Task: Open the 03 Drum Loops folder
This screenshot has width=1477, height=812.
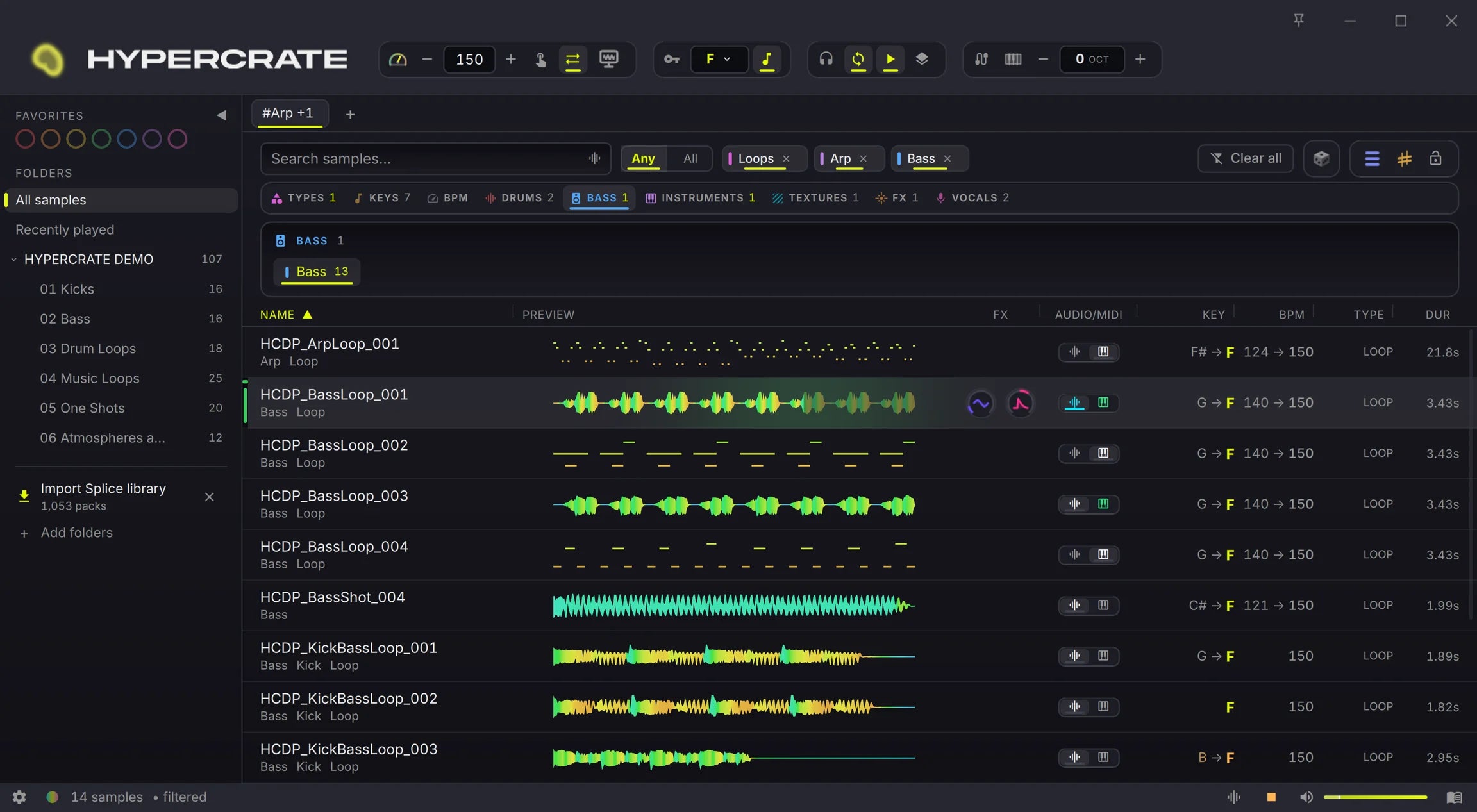Action: [x=88, y=349]
